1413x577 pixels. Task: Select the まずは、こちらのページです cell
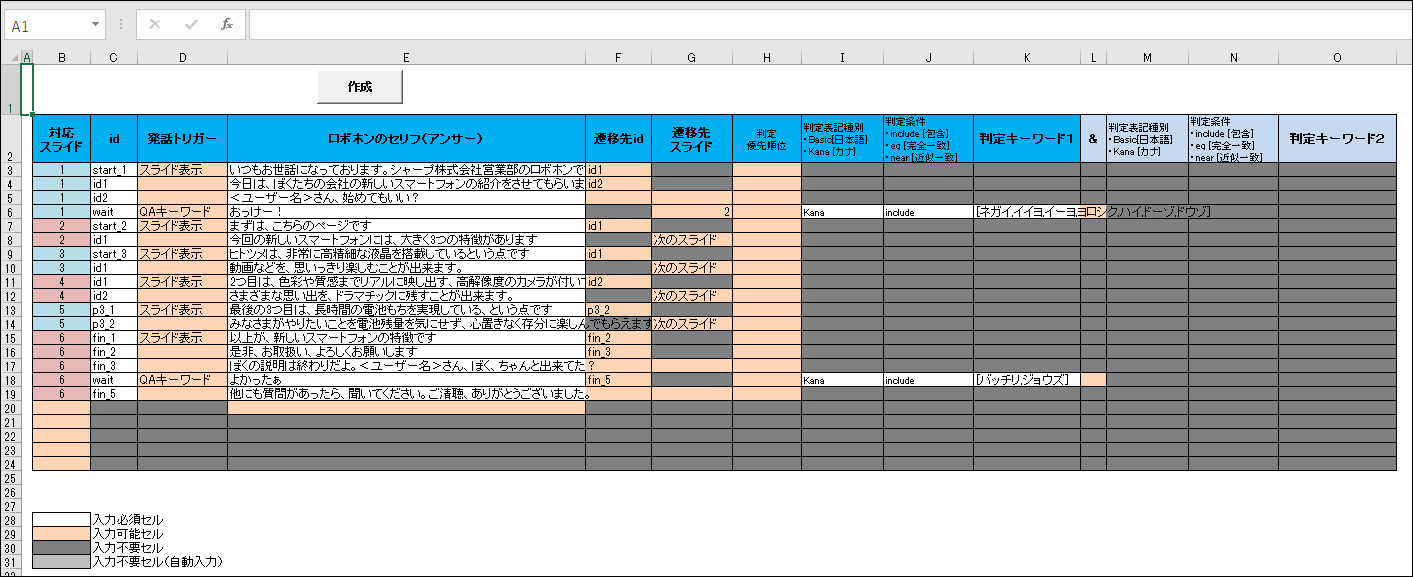[x=406, y=226]
